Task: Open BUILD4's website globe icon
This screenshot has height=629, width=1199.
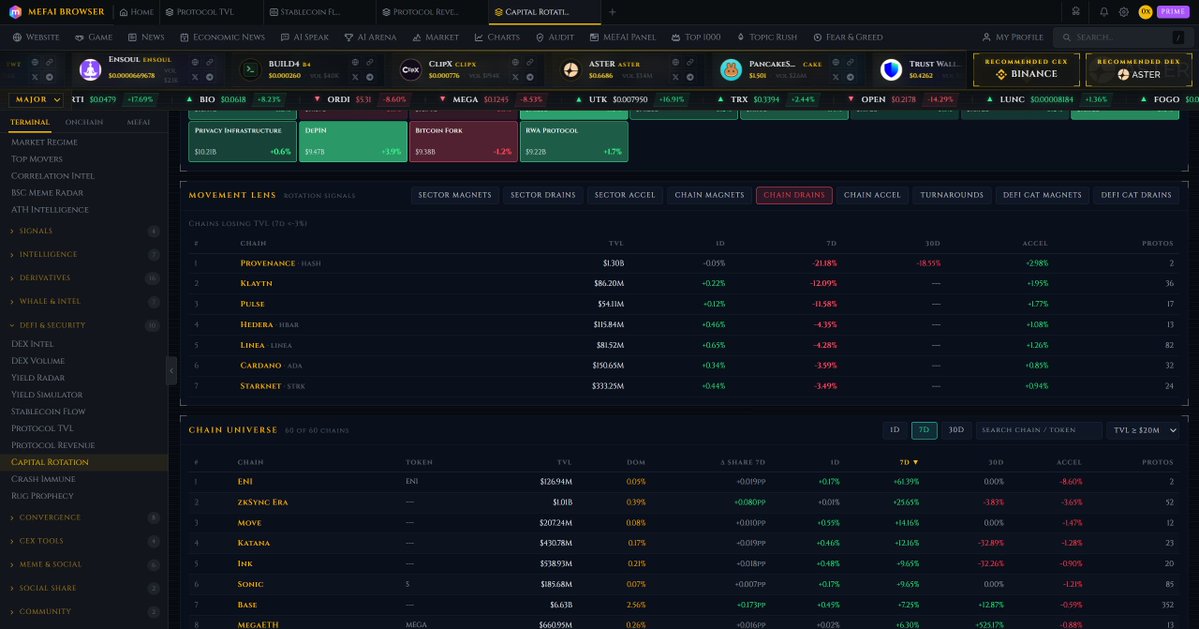Action: tap(355, 63)
